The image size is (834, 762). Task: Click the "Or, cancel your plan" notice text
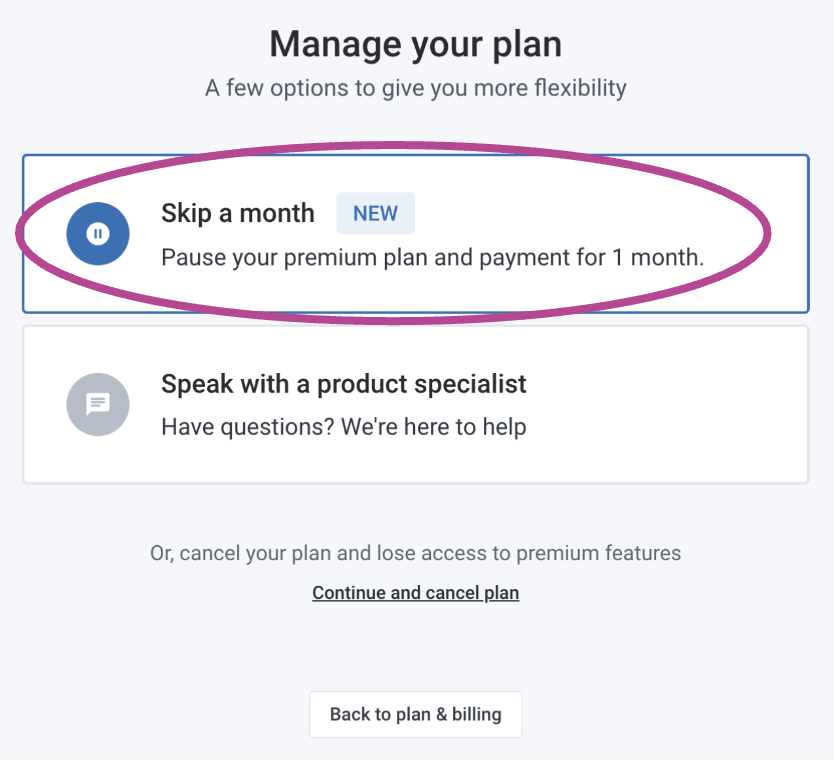(x=415, y=553)
